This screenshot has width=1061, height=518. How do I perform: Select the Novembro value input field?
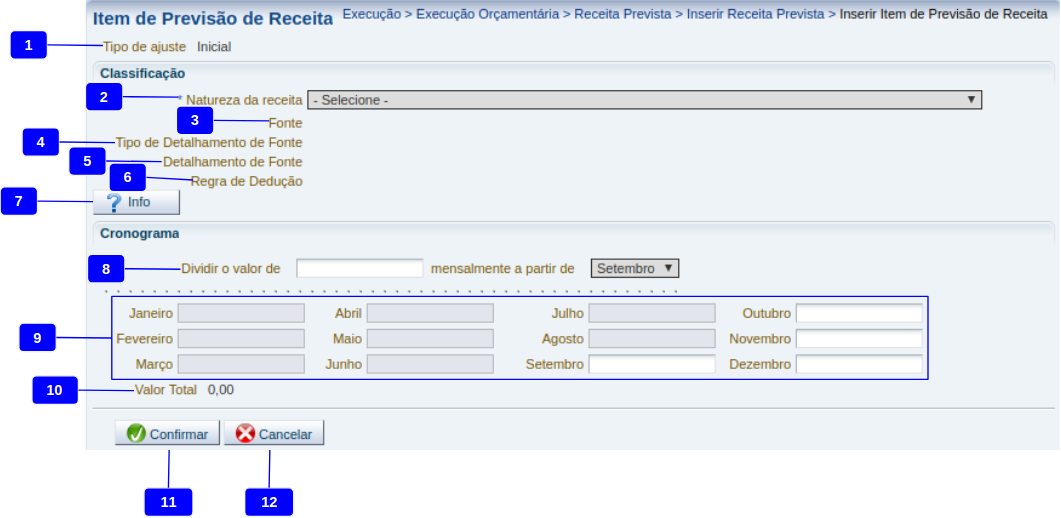[x=858, y=339]
